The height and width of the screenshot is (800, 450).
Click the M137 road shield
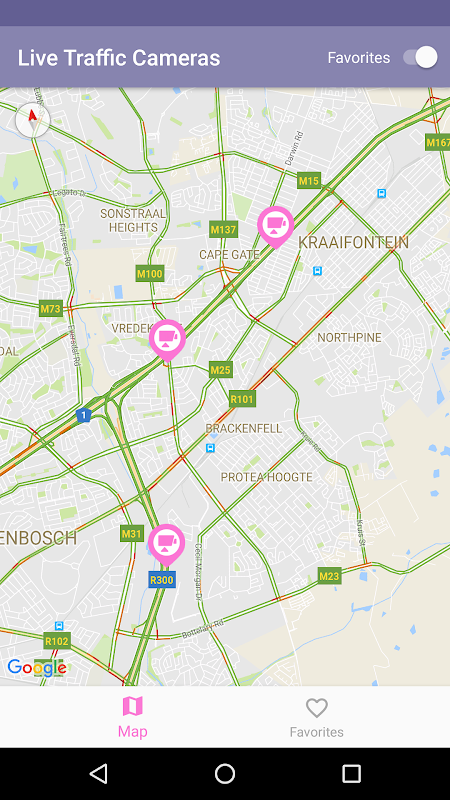(223, 229)
